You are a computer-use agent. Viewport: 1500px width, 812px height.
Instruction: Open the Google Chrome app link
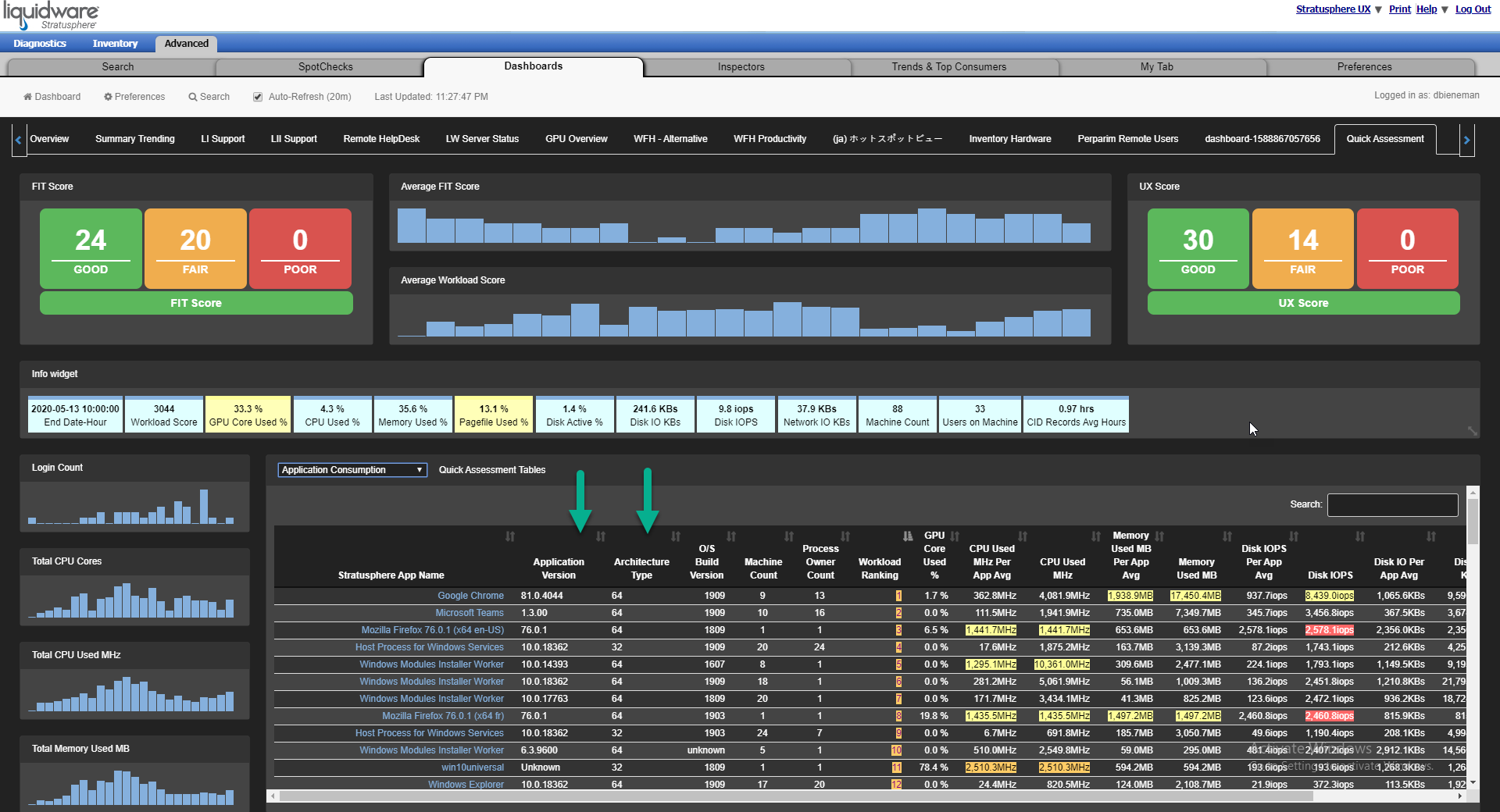pos(470,596)
